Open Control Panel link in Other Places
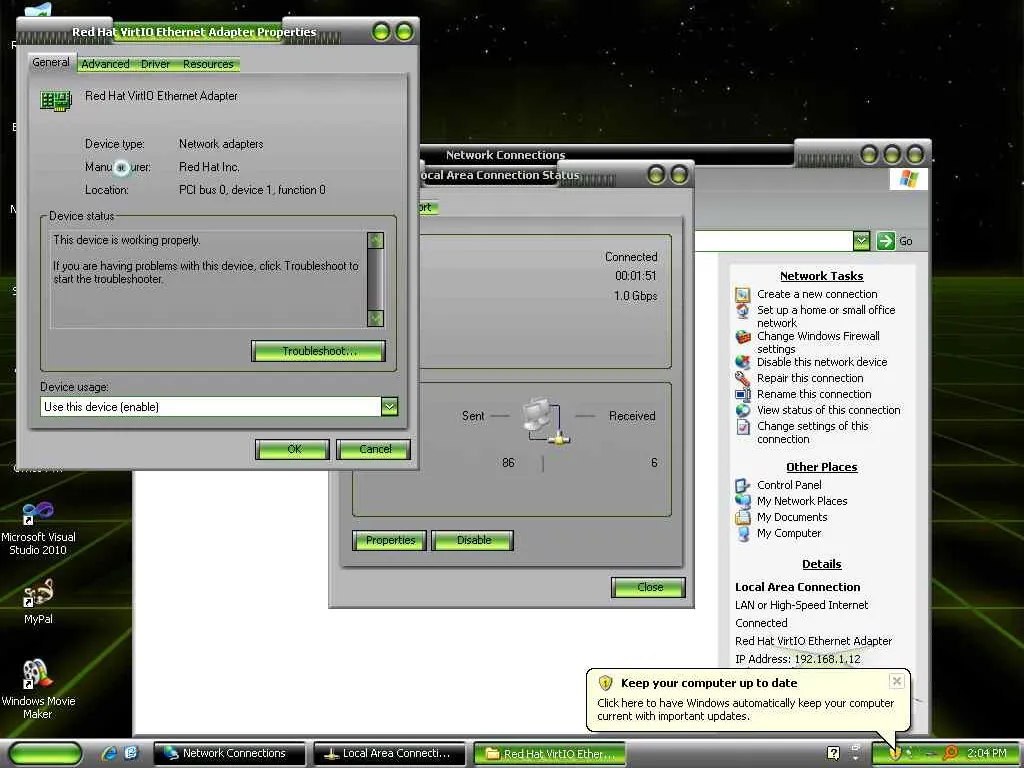 [x=789, y=485]
